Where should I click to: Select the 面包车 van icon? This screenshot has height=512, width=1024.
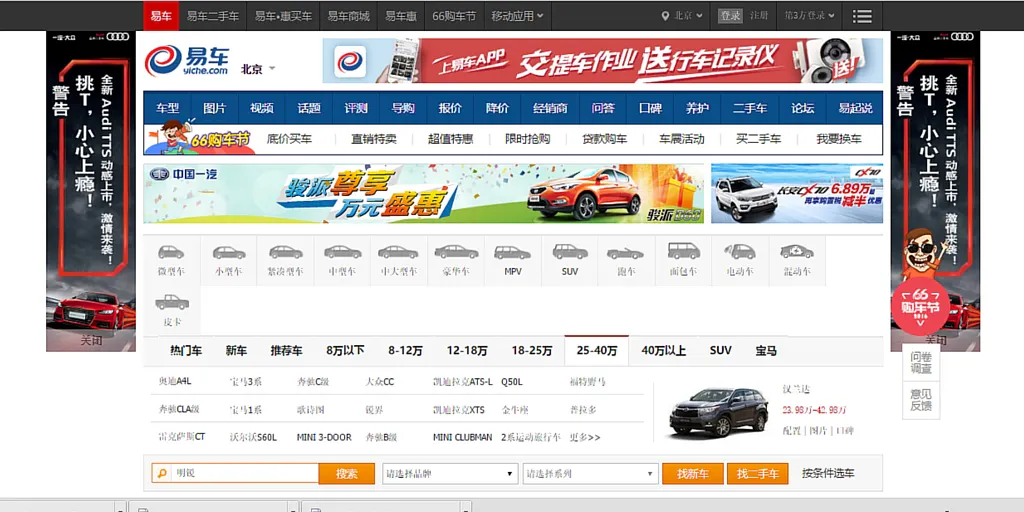point(684,251)
